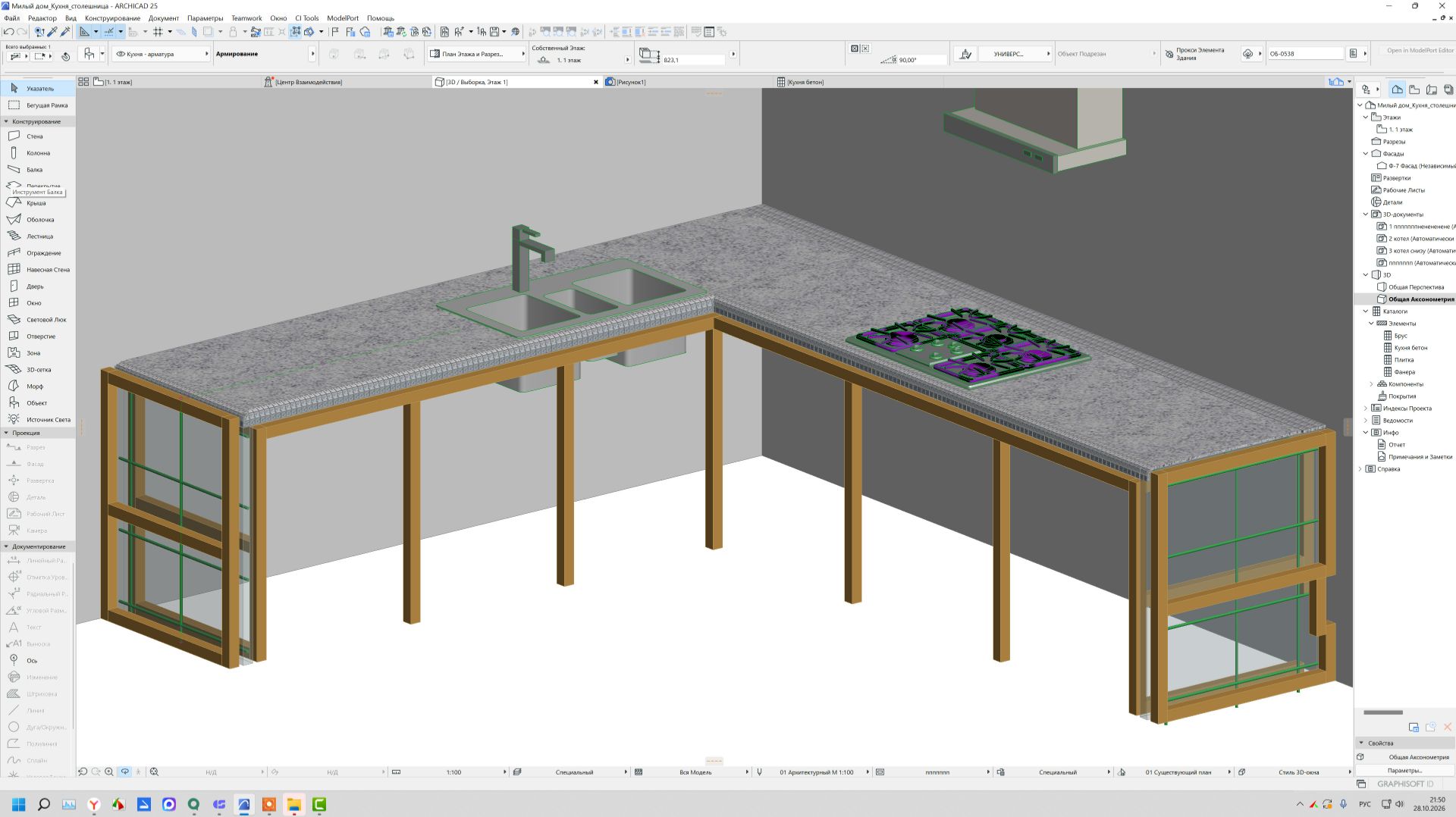Image resolution: width=1456 pixels, height=817 pixels.
Task: Open the Find & Select magnifier tool
Action: (x=39, y=32)
